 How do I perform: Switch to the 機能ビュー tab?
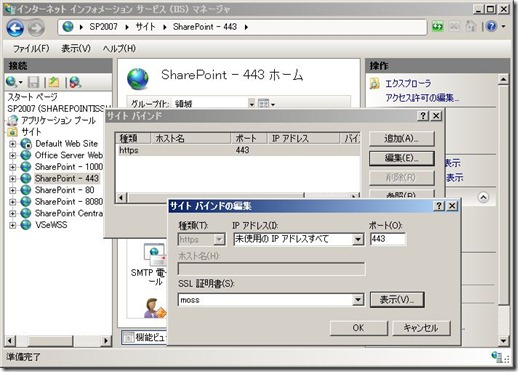[x=144, y=338]
